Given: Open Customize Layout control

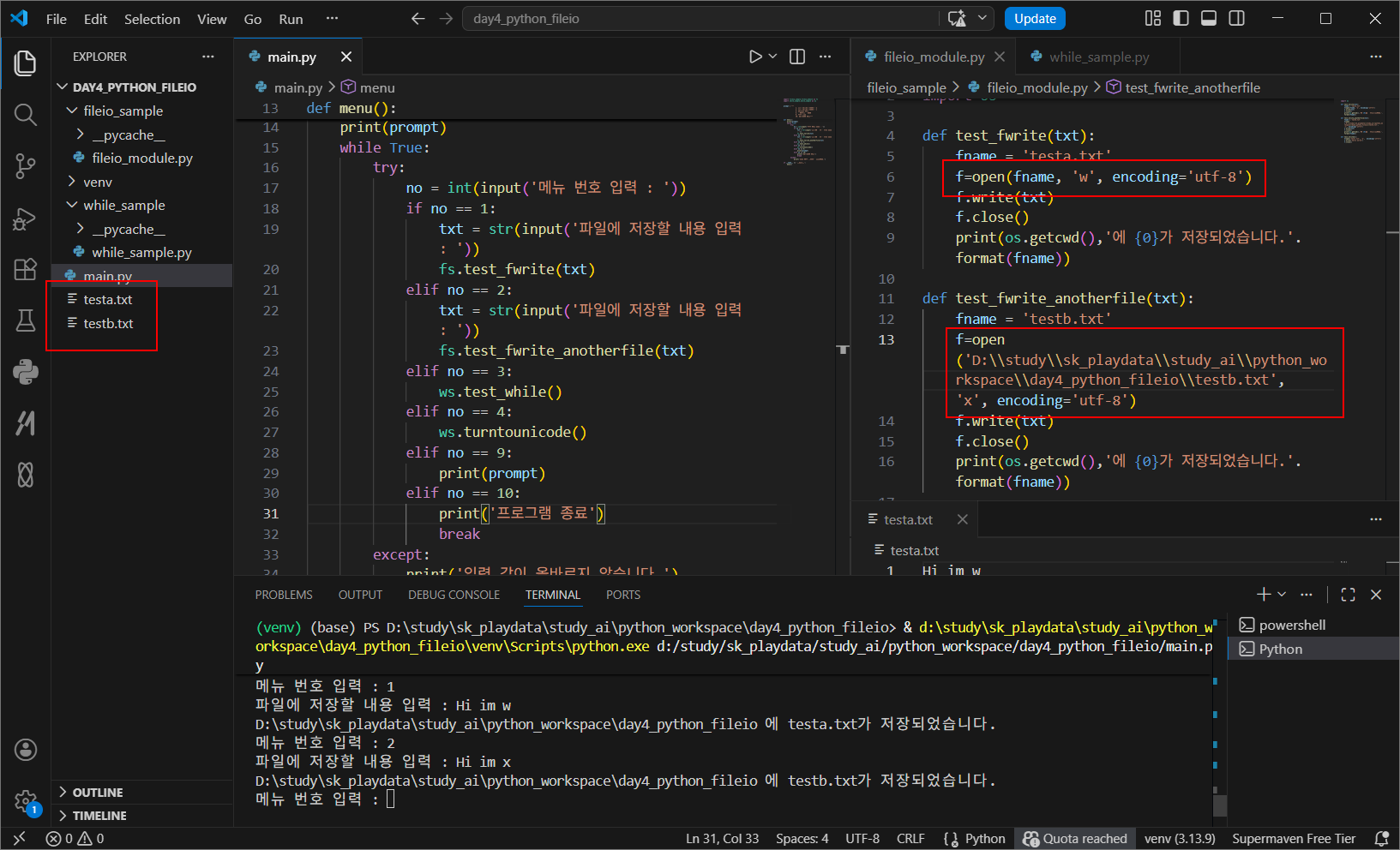Looking at the screenshot, I should (x=1153, y=19).
